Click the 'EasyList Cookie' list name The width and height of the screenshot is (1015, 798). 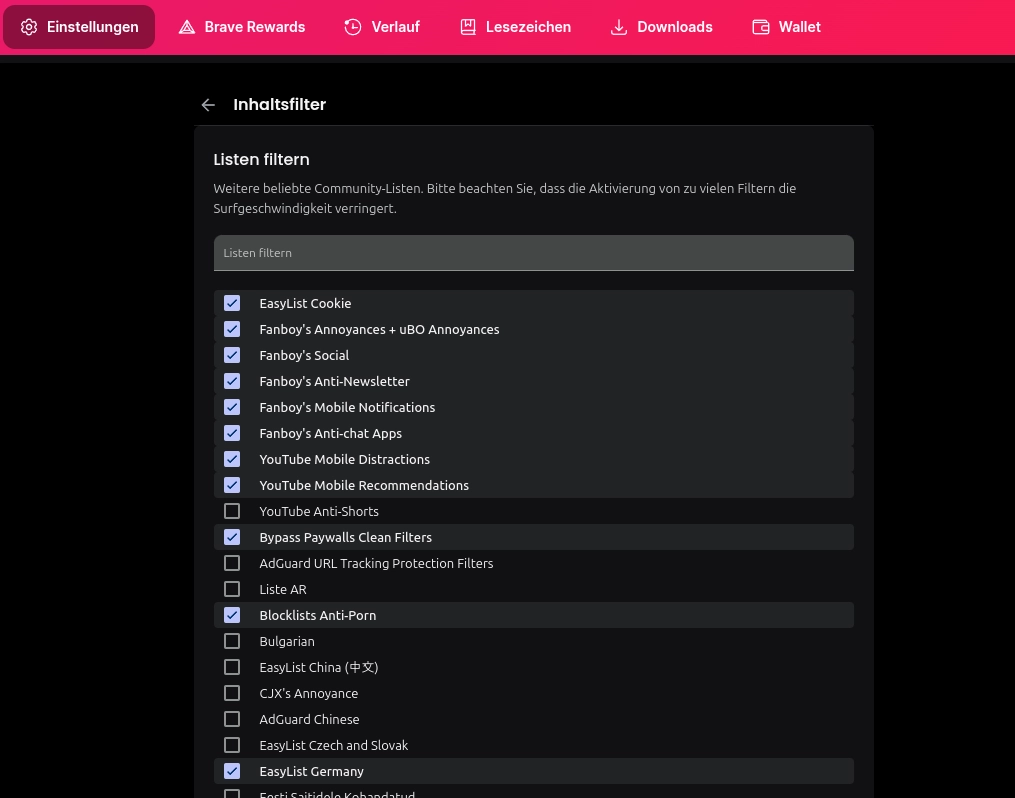(x=305, y=304)
